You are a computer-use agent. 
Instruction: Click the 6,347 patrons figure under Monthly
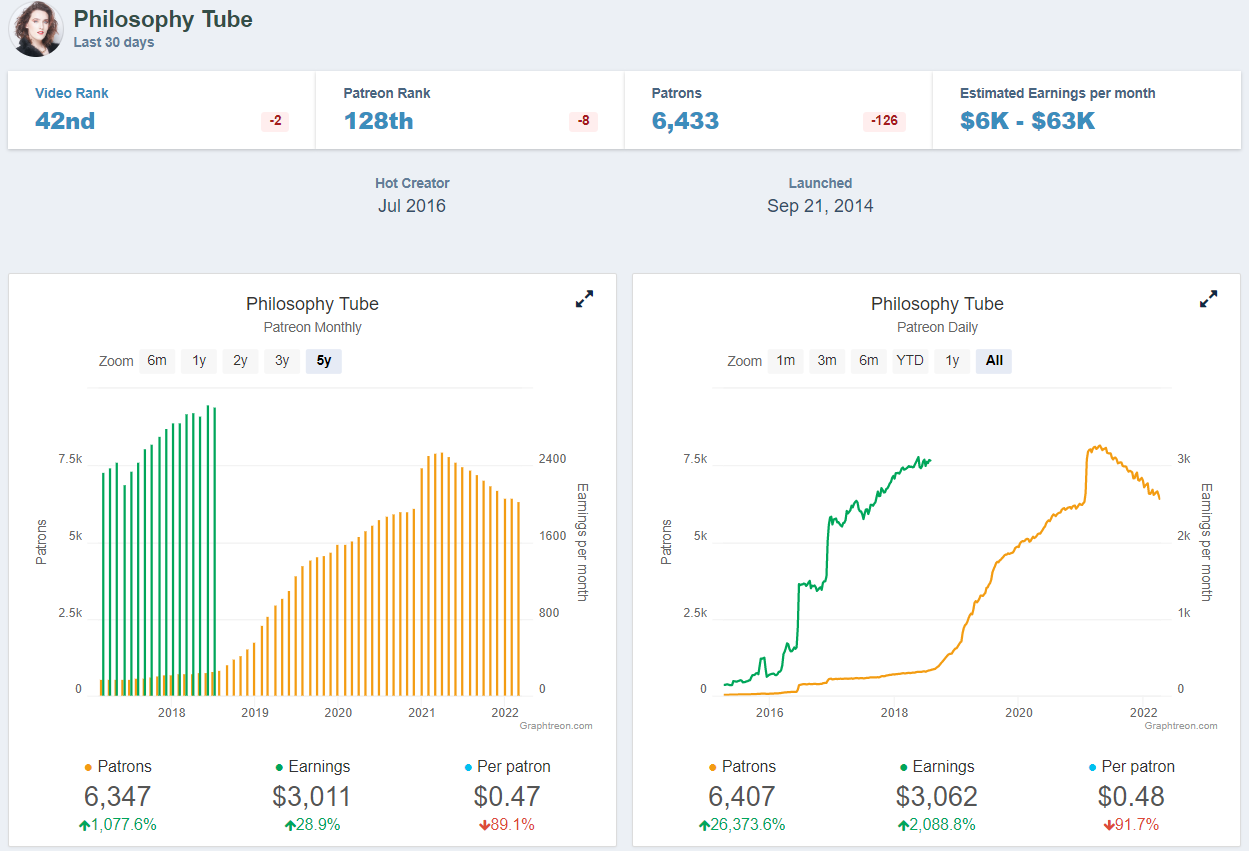coord(118,797)
